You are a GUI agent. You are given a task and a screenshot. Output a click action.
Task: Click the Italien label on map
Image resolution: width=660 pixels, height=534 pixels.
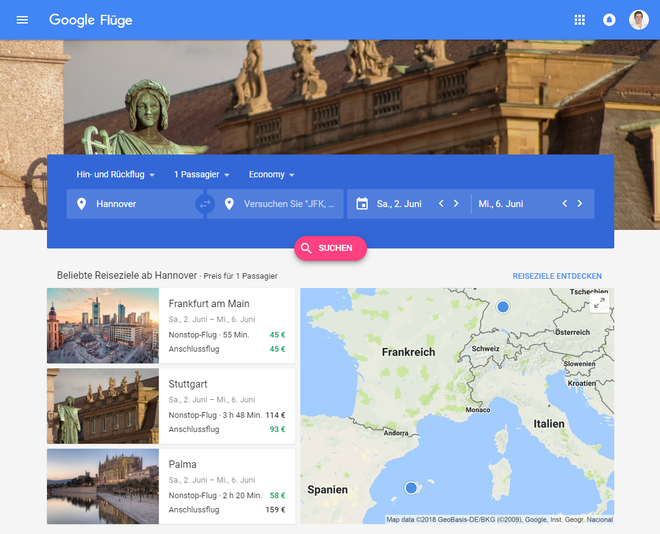point(549,424)
